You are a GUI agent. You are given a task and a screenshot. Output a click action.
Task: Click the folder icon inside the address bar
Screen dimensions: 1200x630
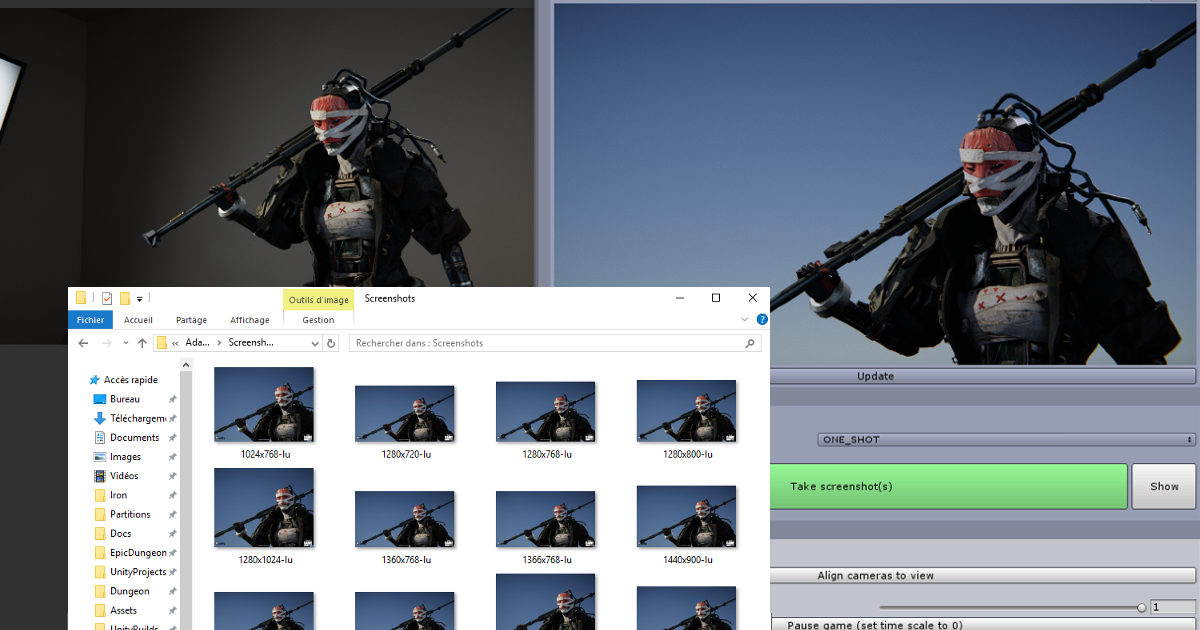pyautogui.click(x=163, y=342)
